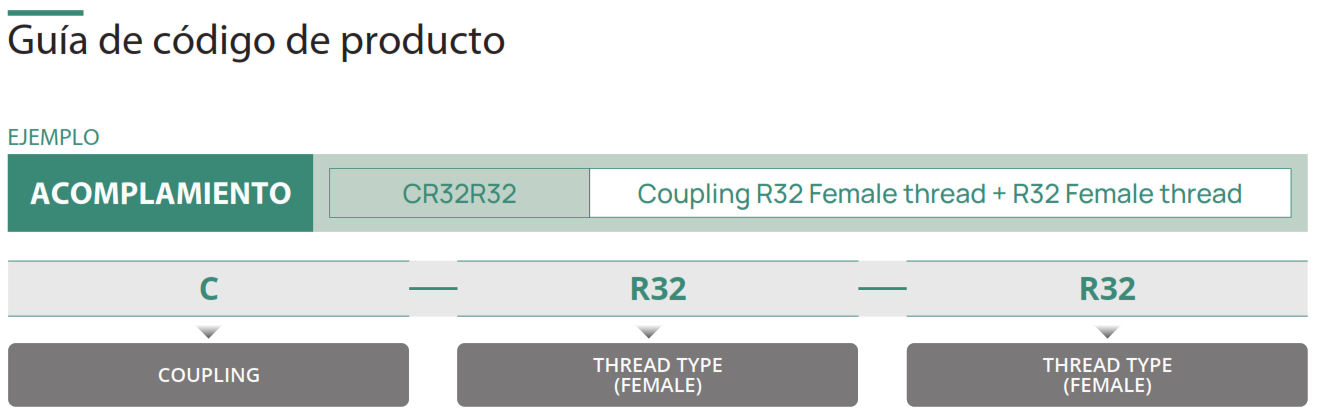Select the C code segment
The width and height of the screenshot is (1318, 420).
coord(208,289)
